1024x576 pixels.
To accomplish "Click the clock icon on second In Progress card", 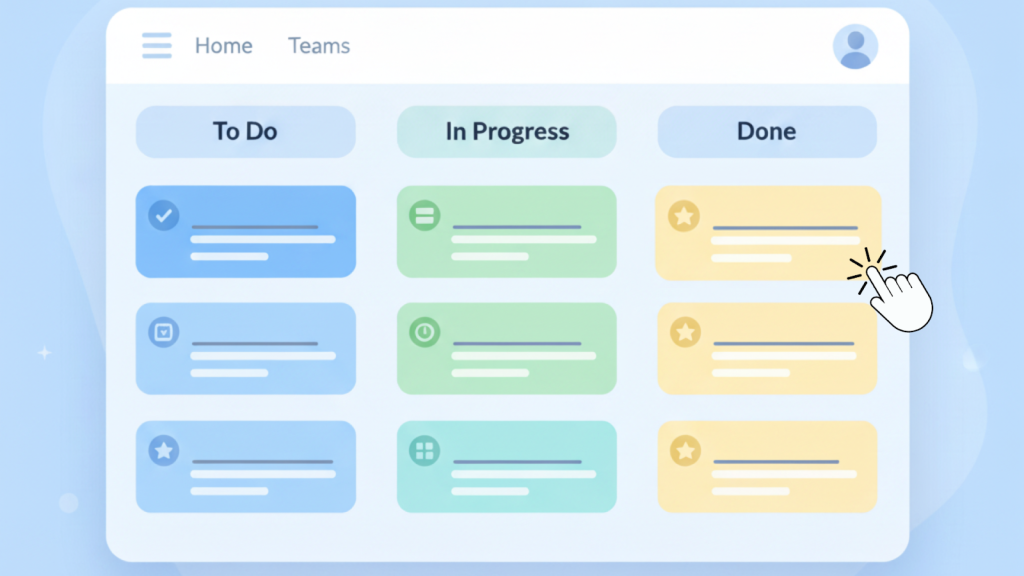I will pyautogui.click(x=424, y=332).
